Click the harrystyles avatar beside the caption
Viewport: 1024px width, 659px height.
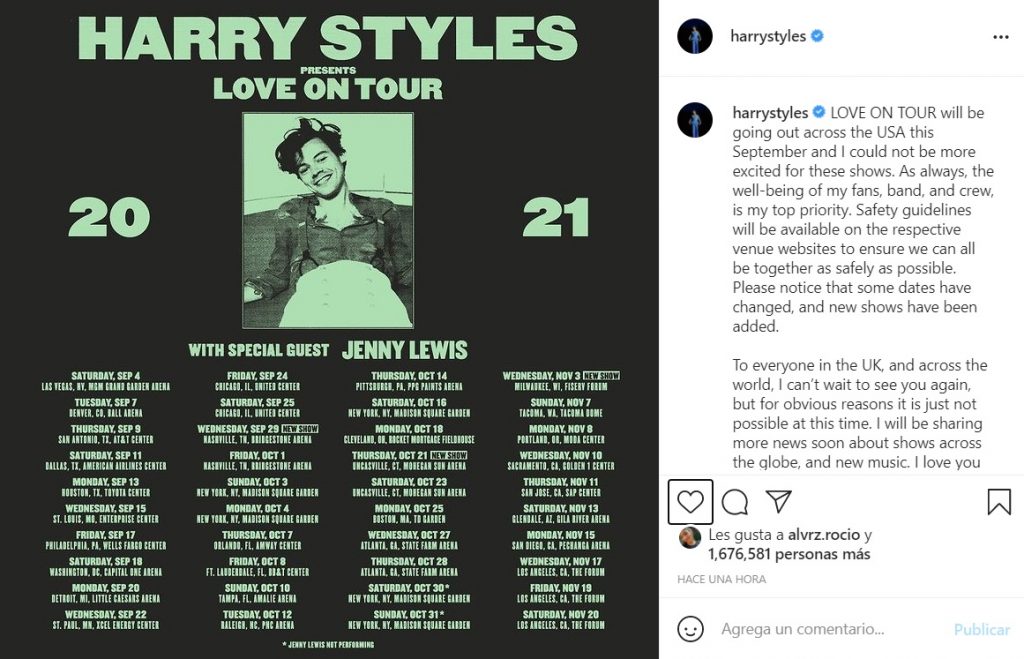[x=694, y=120]
